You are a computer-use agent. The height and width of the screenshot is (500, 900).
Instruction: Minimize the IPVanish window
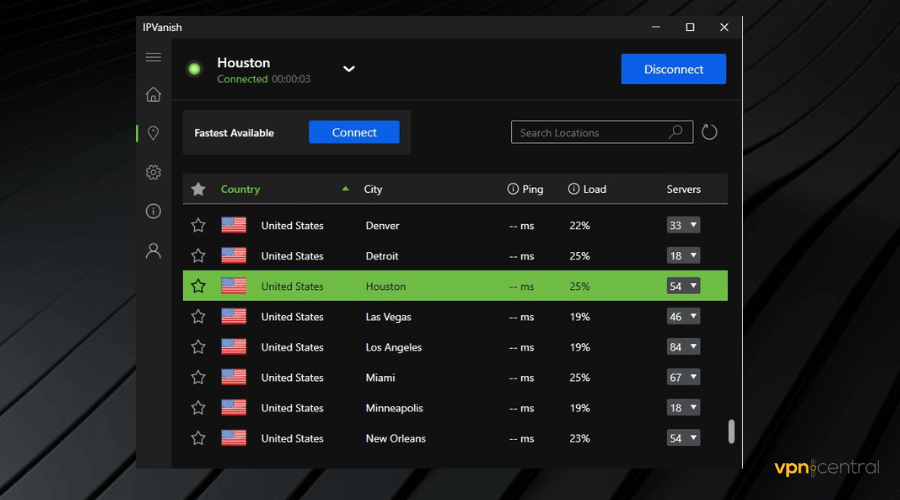click(656, 27)
